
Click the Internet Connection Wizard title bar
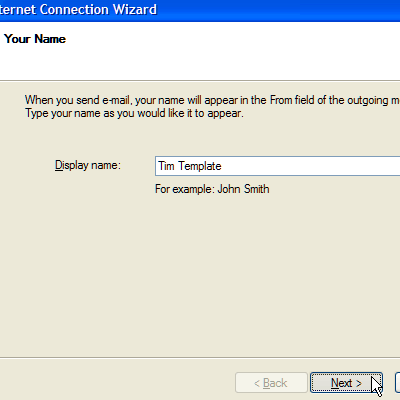click(x=200, y=10)
